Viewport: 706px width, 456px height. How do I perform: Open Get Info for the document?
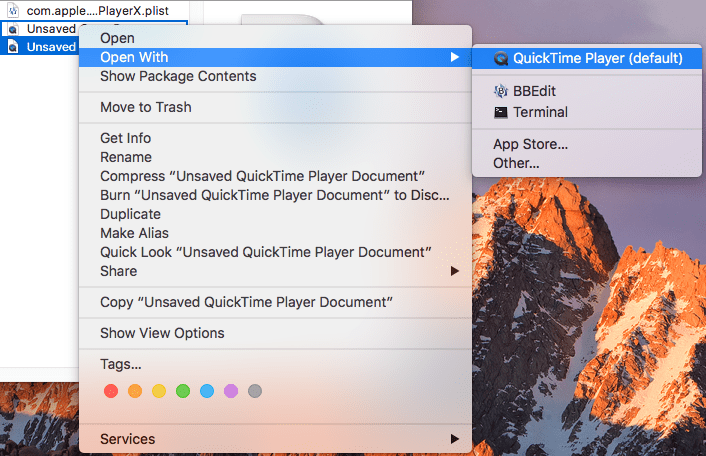tap(275, 138)
